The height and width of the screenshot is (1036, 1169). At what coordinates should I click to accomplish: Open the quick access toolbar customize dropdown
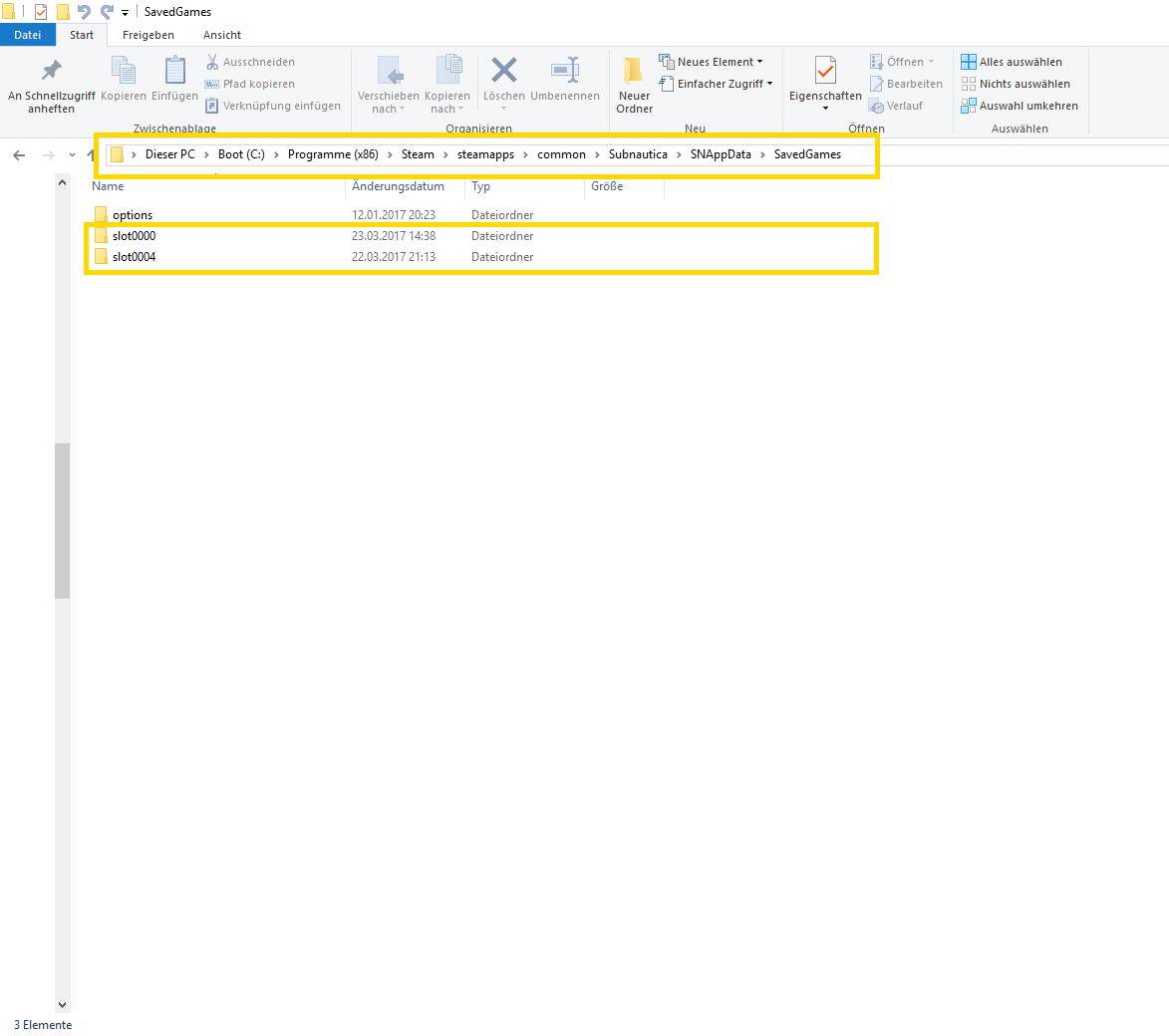coord(126,13)
